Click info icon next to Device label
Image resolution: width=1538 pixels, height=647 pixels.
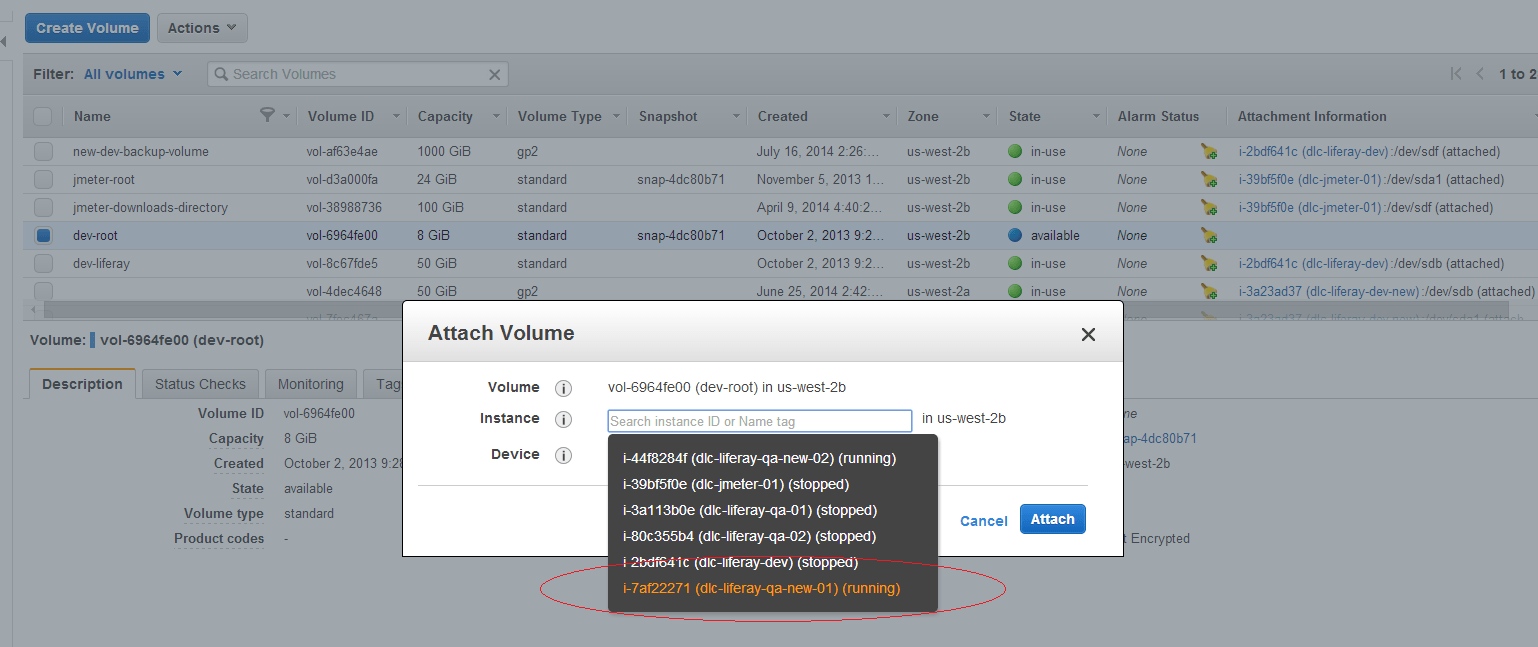pos(563,456)
